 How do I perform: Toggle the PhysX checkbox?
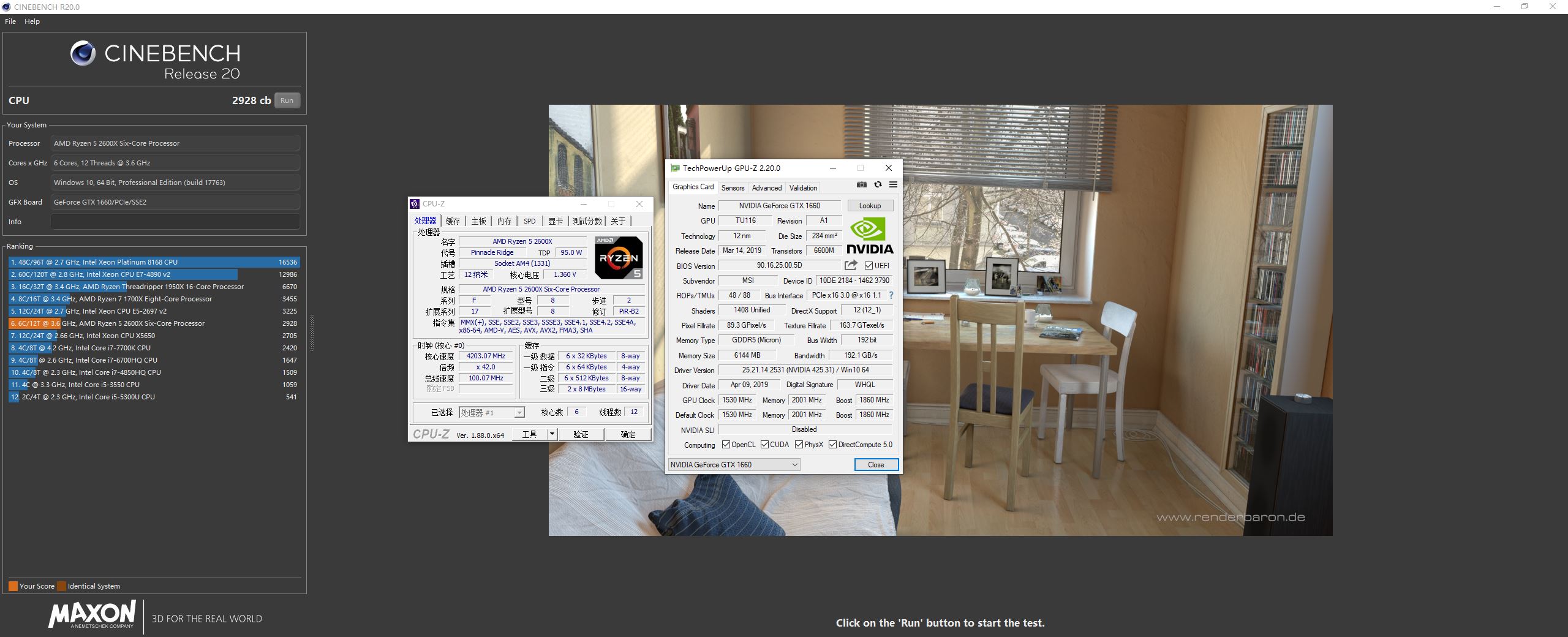point(799,445)
